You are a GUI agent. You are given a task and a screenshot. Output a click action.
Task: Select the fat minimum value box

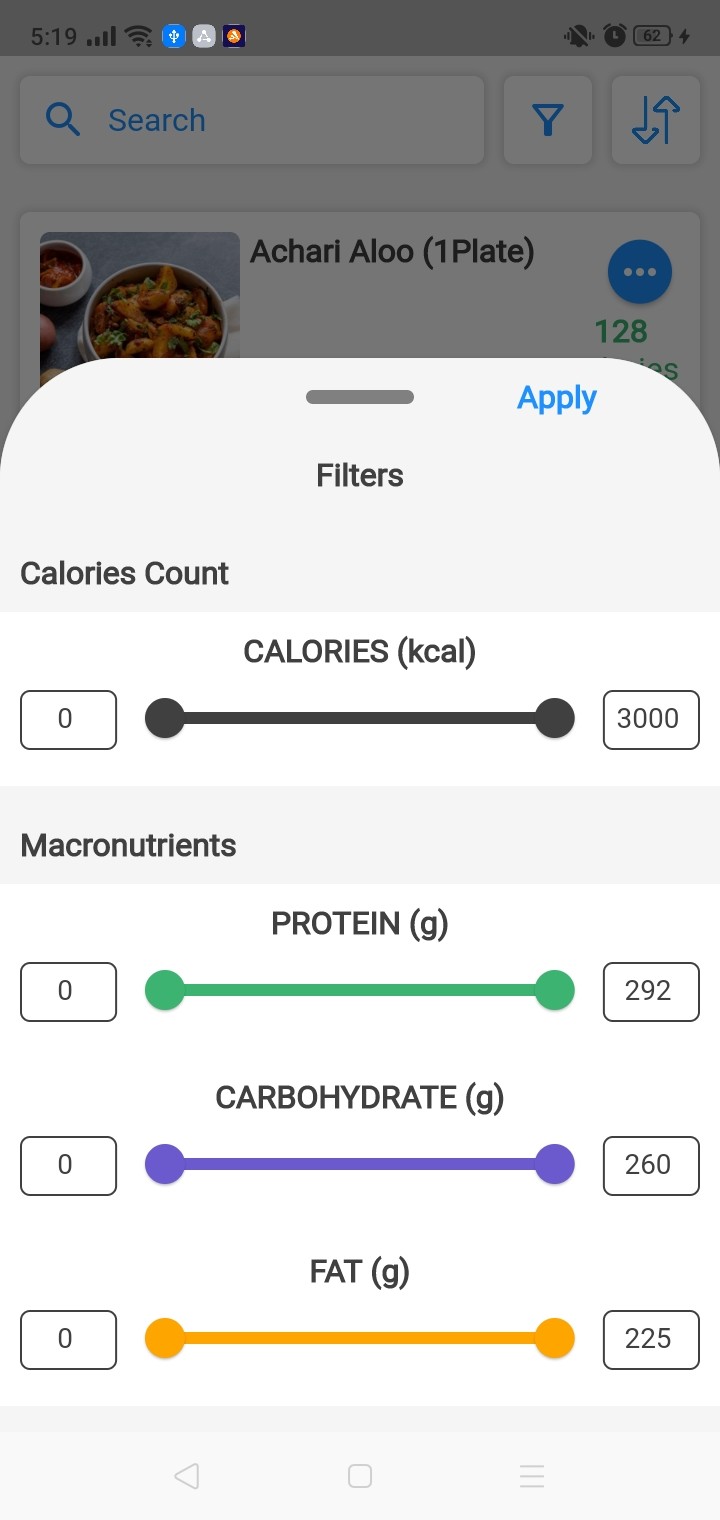click(x=68, y=1339)
